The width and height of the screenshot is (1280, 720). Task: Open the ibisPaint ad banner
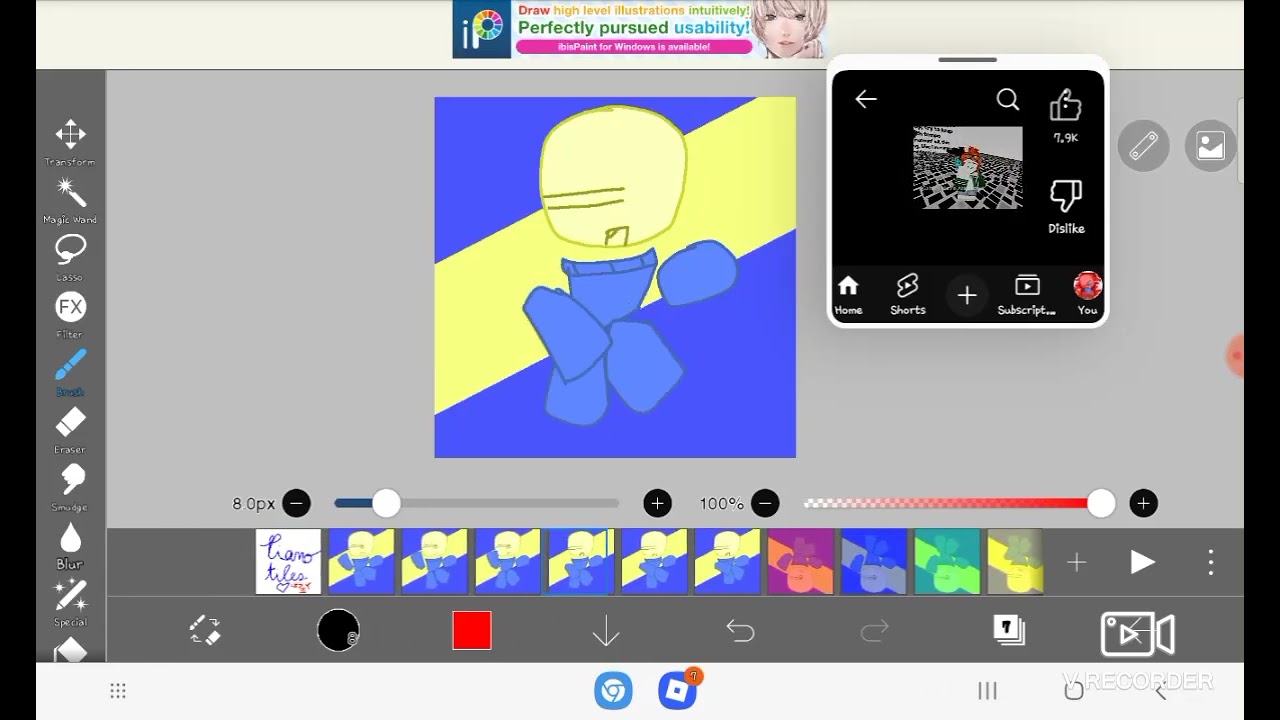640,29
